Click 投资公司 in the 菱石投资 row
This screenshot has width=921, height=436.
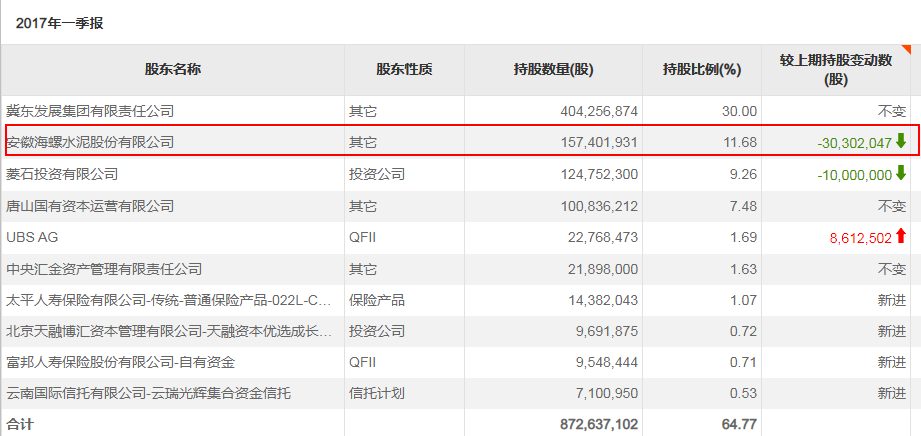[377, 174]
